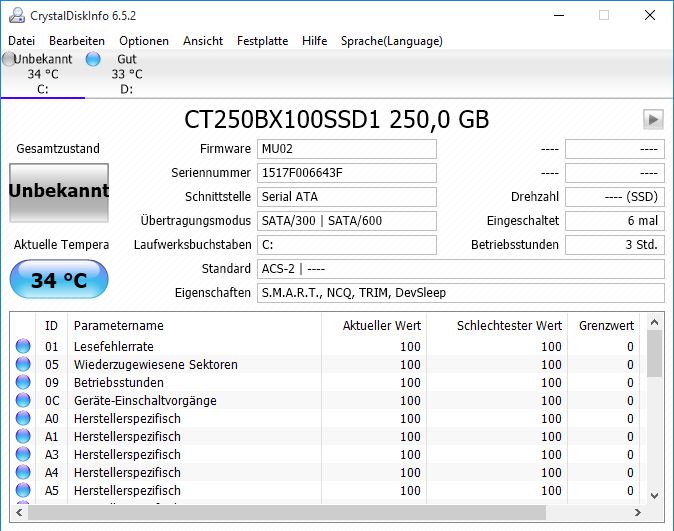Select Herstellerspezifisch in row A0

click(127, 419)
